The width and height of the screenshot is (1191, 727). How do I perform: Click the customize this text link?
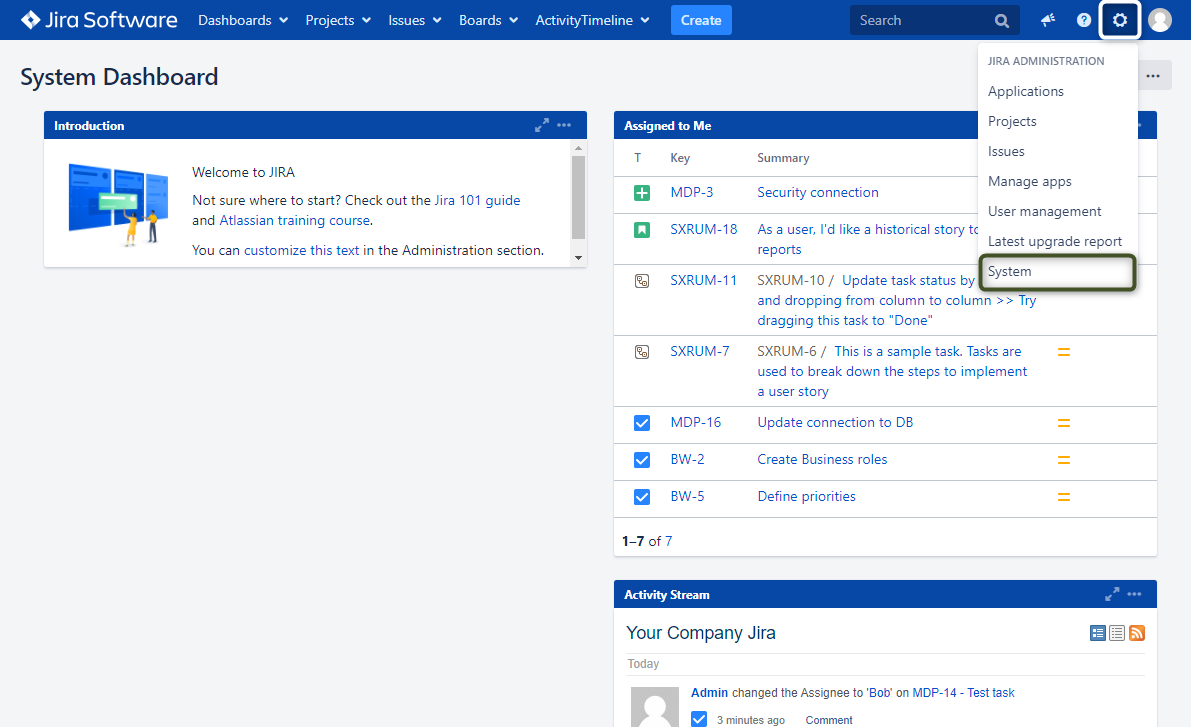[302, 251]
